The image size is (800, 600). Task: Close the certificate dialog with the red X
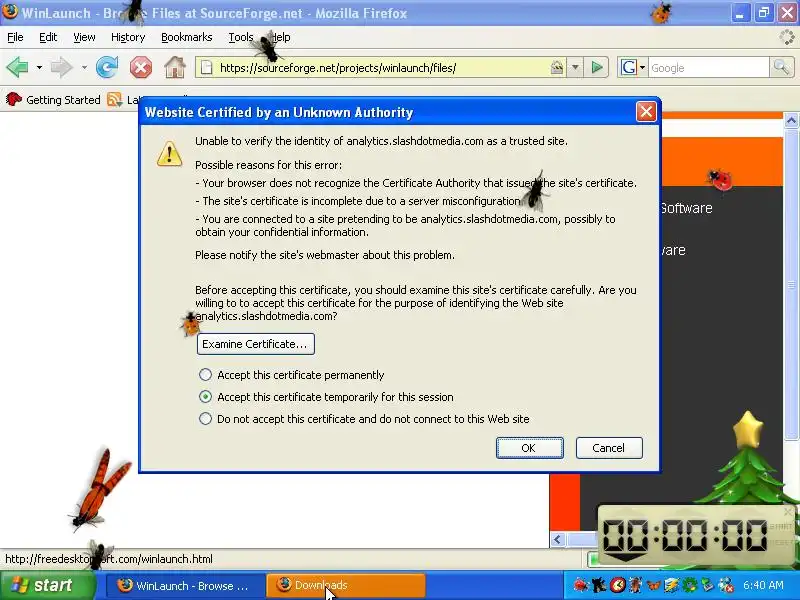[645, 111]
